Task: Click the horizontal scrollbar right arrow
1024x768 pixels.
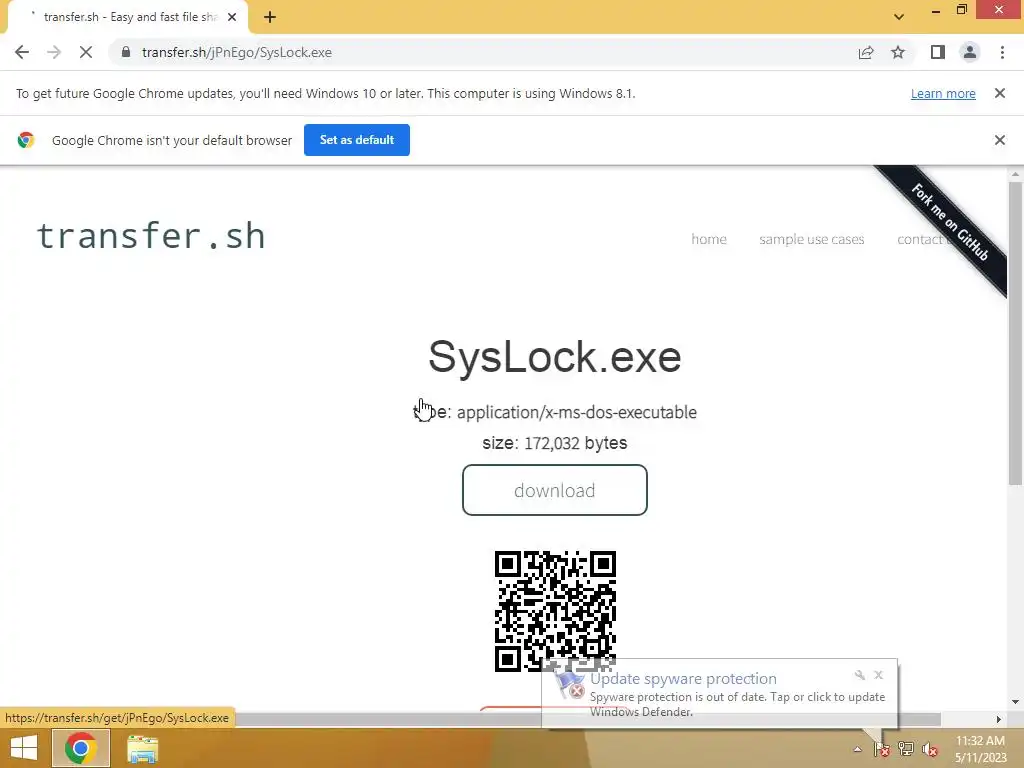Action: 999,719
